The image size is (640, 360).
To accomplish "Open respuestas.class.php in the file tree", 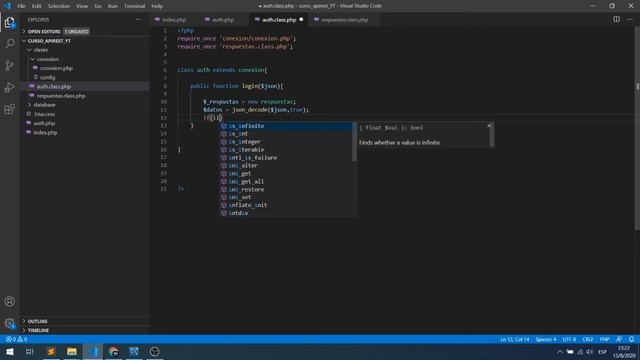I will (61, 96).
